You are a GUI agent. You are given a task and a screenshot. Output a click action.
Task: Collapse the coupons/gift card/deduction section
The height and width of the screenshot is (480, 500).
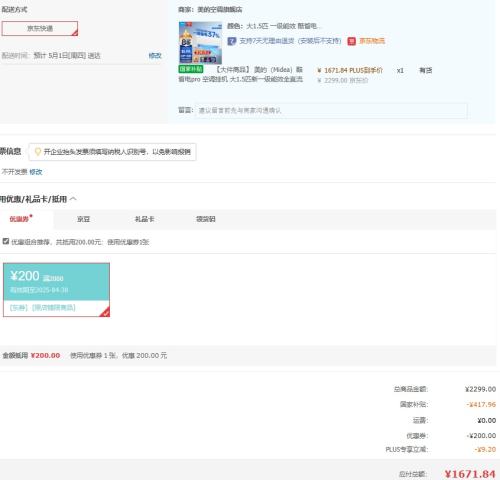tap(73, 199)
